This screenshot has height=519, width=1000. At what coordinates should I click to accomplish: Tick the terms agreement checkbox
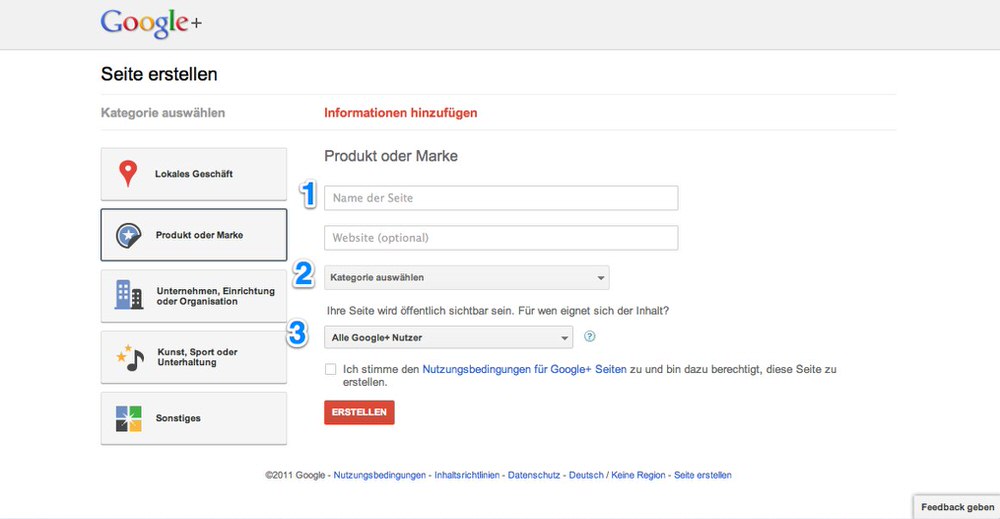[x=330, y=369]
